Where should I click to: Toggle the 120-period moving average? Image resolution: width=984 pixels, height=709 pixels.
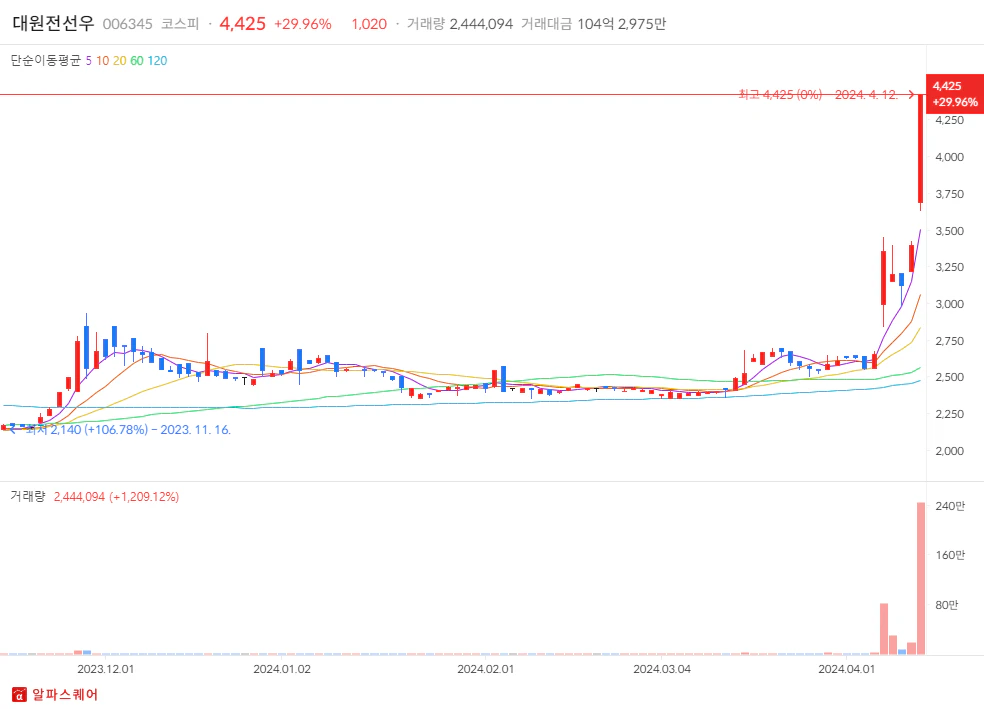coord(155,62)
